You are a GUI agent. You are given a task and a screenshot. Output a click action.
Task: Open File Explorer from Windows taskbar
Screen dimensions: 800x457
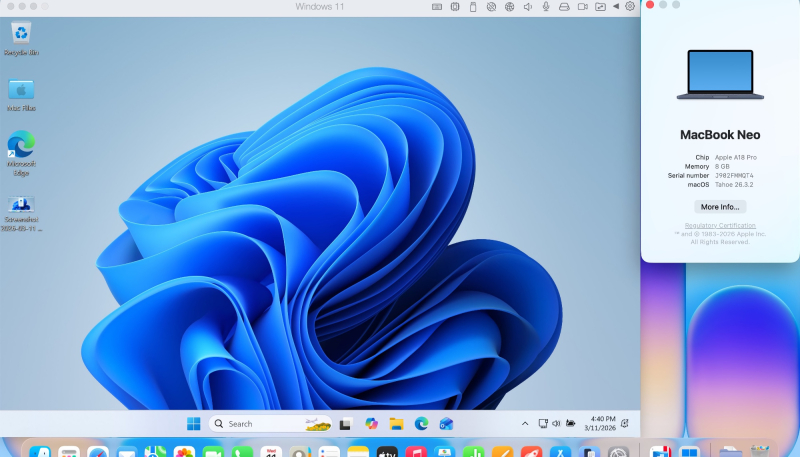pos(396,424)
